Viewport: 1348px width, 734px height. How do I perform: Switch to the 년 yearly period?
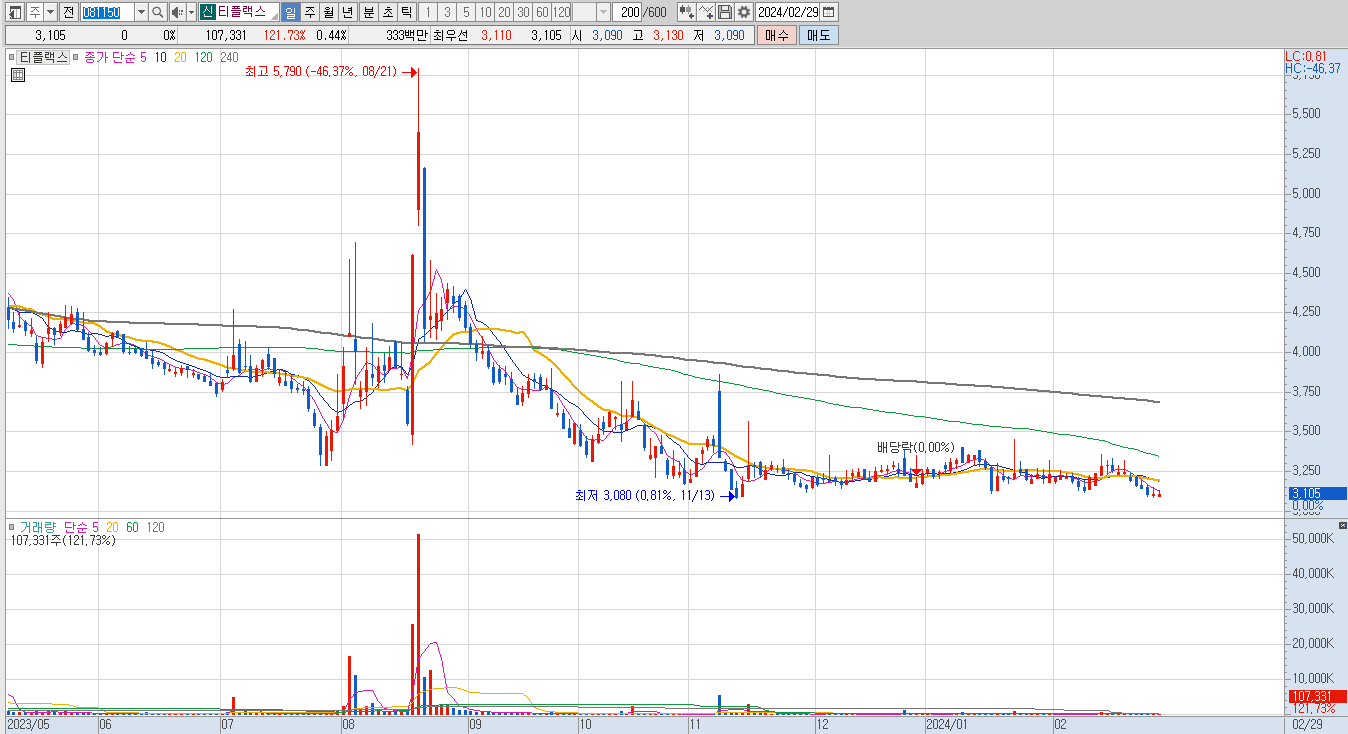[x=347, y=12]
